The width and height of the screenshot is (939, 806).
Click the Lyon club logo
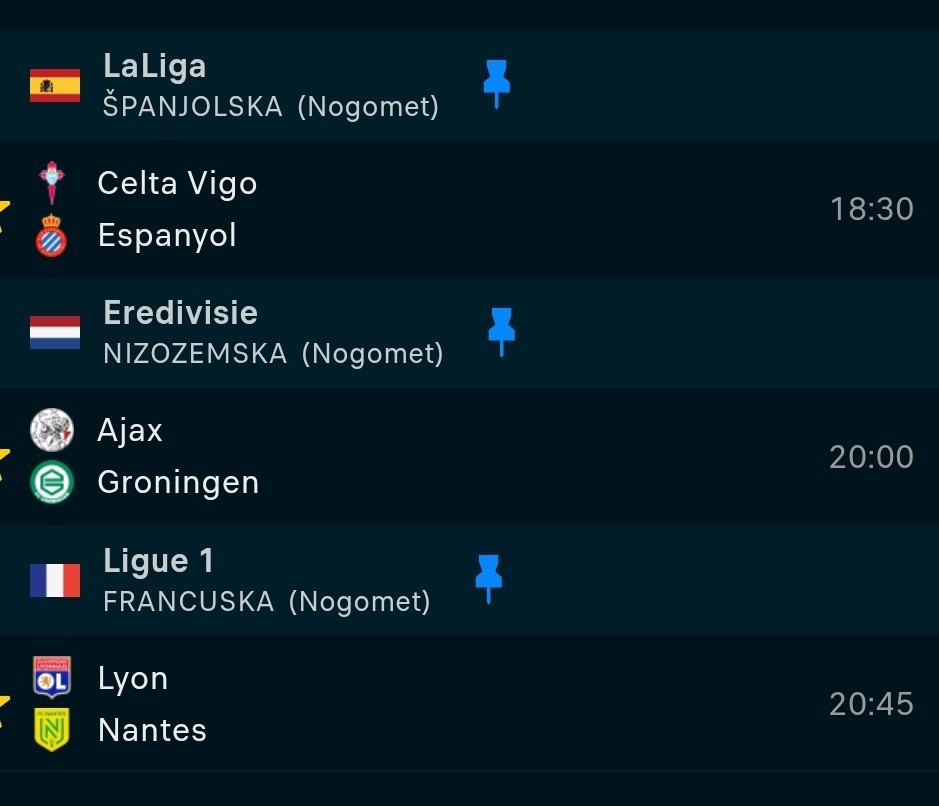pos(52,678)
